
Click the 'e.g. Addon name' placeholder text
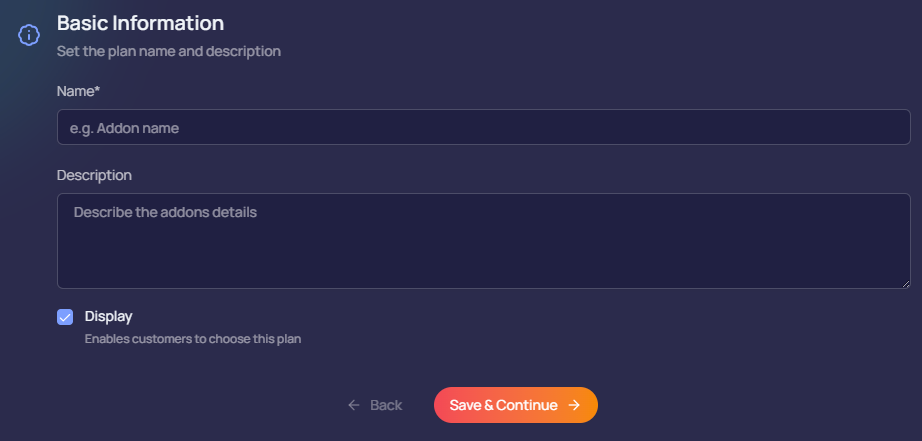tap(124, 128)
